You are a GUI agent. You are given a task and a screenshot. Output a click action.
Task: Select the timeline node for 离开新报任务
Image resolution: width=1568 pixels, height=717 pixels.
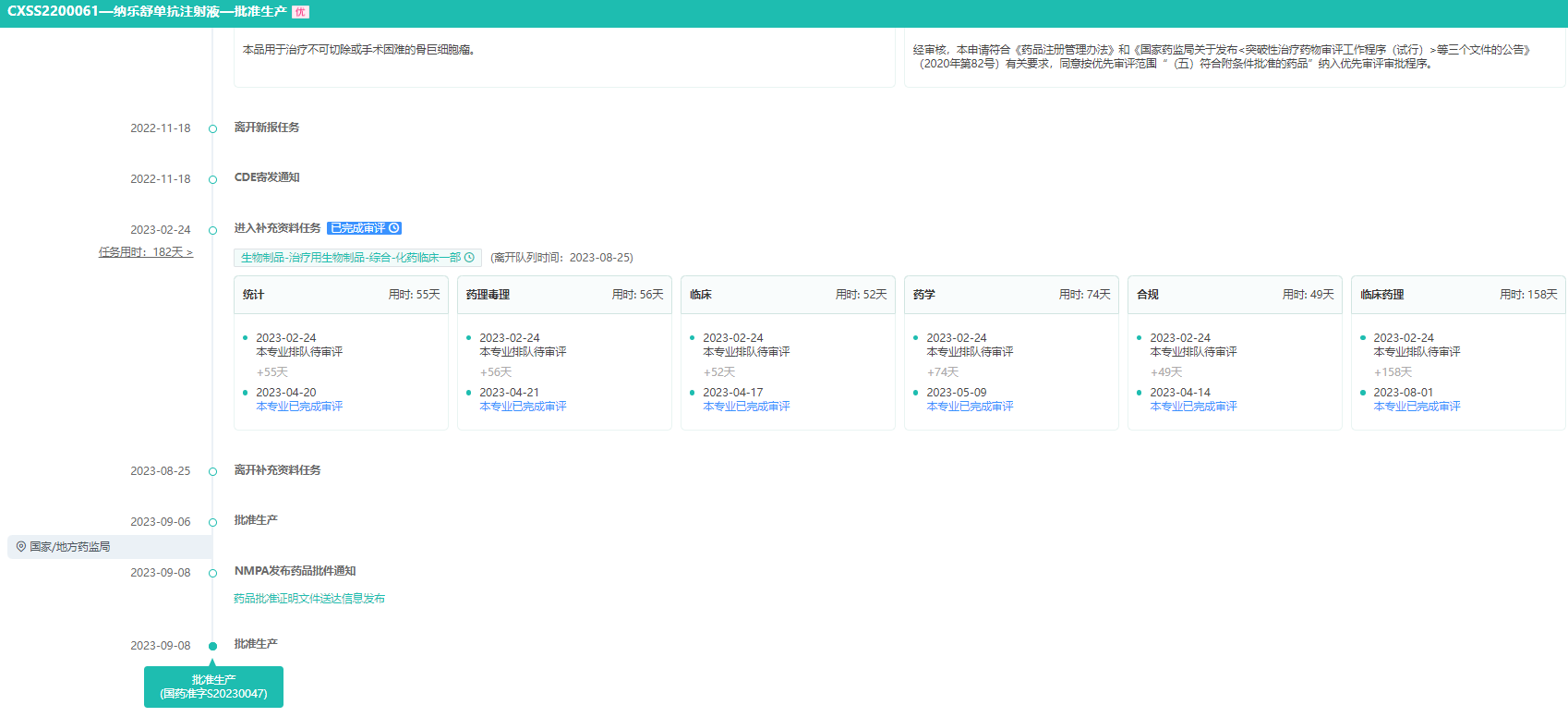coord(212,128)
